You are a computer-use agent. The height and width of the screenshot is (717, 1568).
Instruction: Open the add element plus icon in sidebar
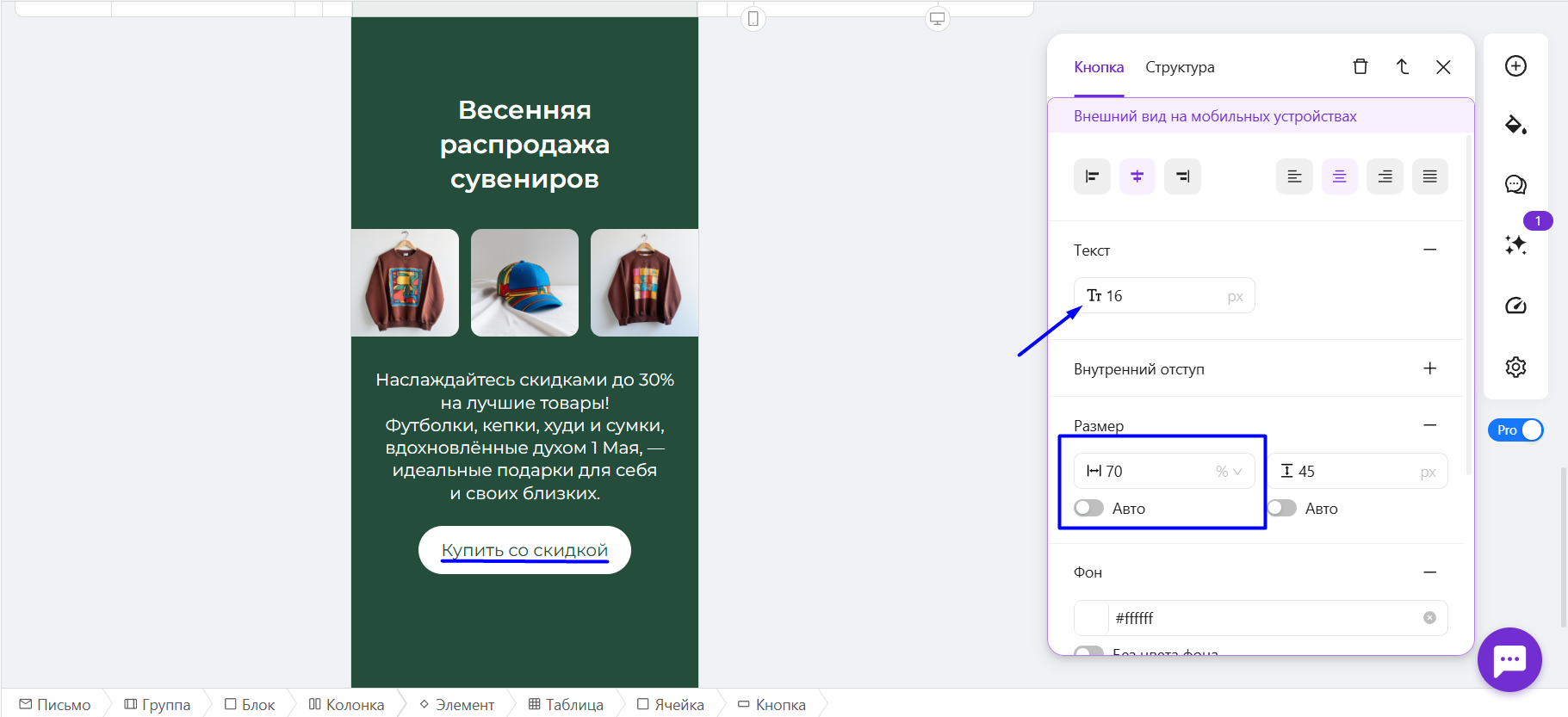click(x=1515, y=66)
